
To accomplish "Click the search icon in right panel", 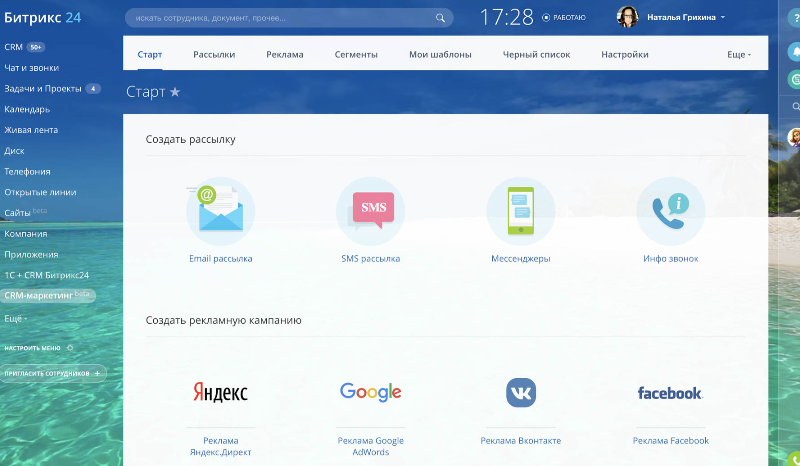I will point(795,107).
